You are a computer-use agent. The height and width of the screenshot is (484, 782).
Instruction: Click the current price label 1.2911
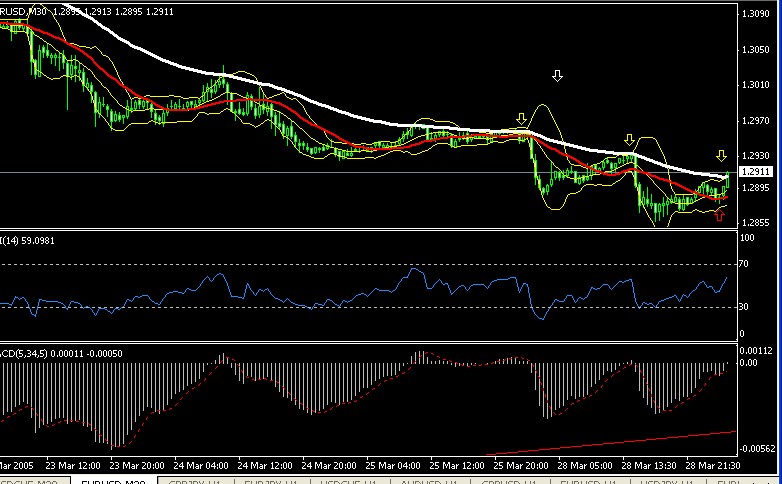(757, 172)
